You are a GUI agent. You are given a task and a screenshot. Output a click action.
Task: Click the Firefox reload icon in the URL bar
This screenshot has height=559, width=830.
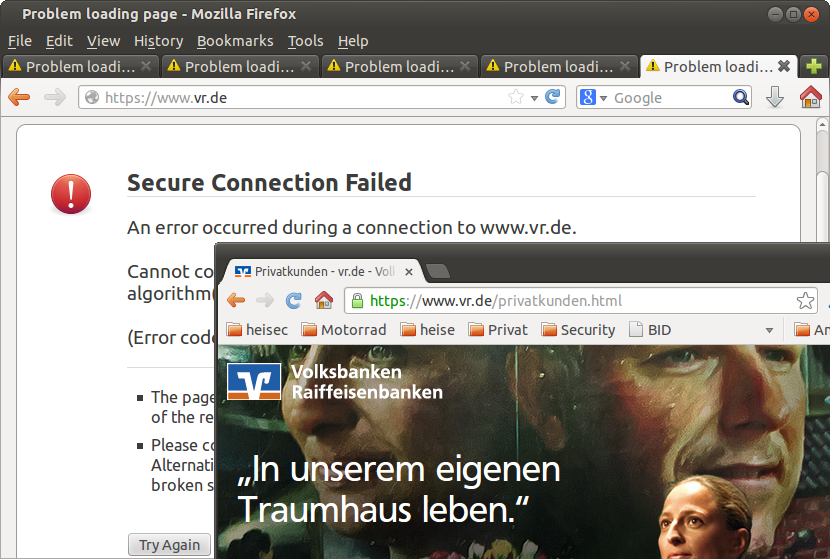pos(553,97)
